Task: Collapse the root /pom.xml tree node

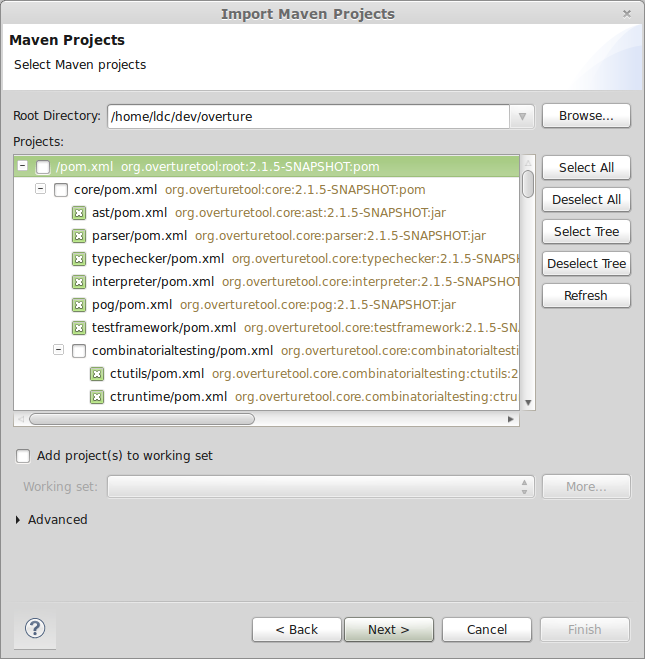Action: click(23, 167)
